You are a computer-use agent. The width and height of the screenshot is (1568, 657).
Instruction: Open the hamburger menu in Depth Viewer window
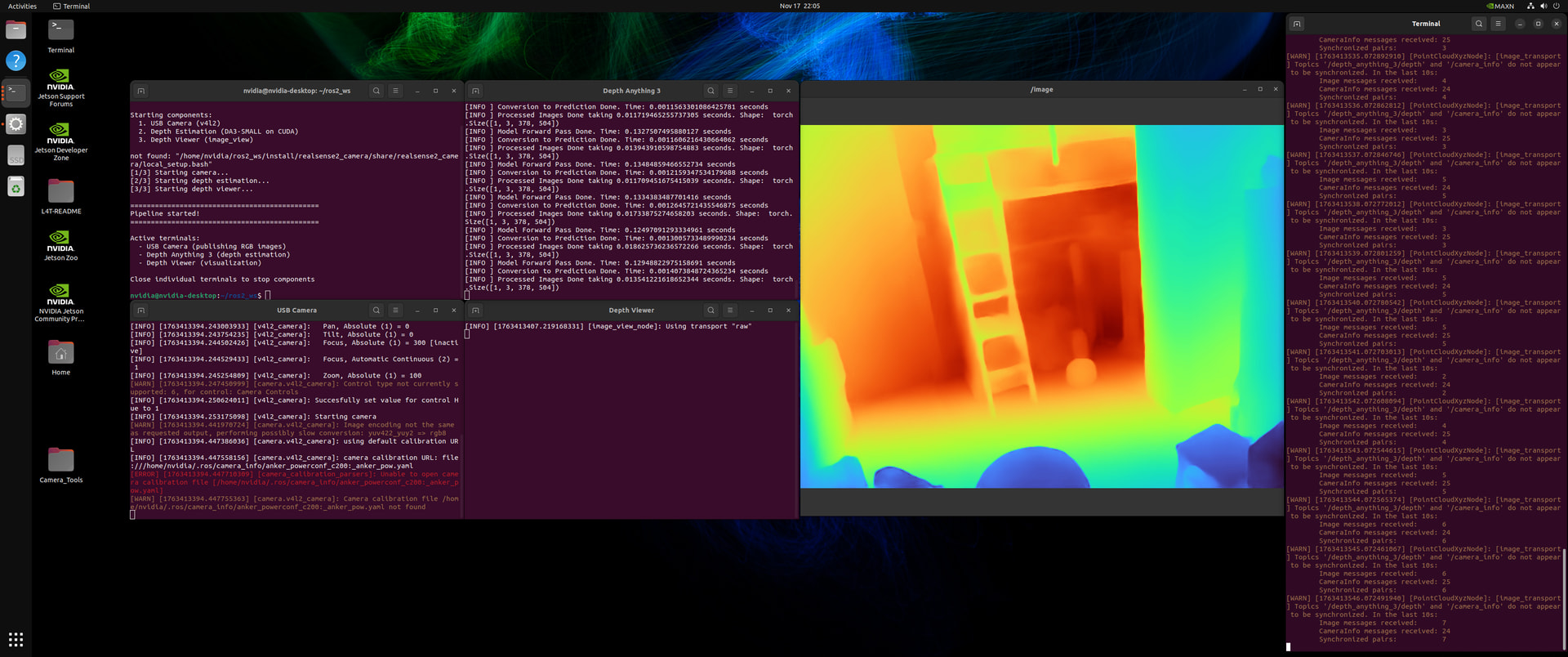pos(731,311)
